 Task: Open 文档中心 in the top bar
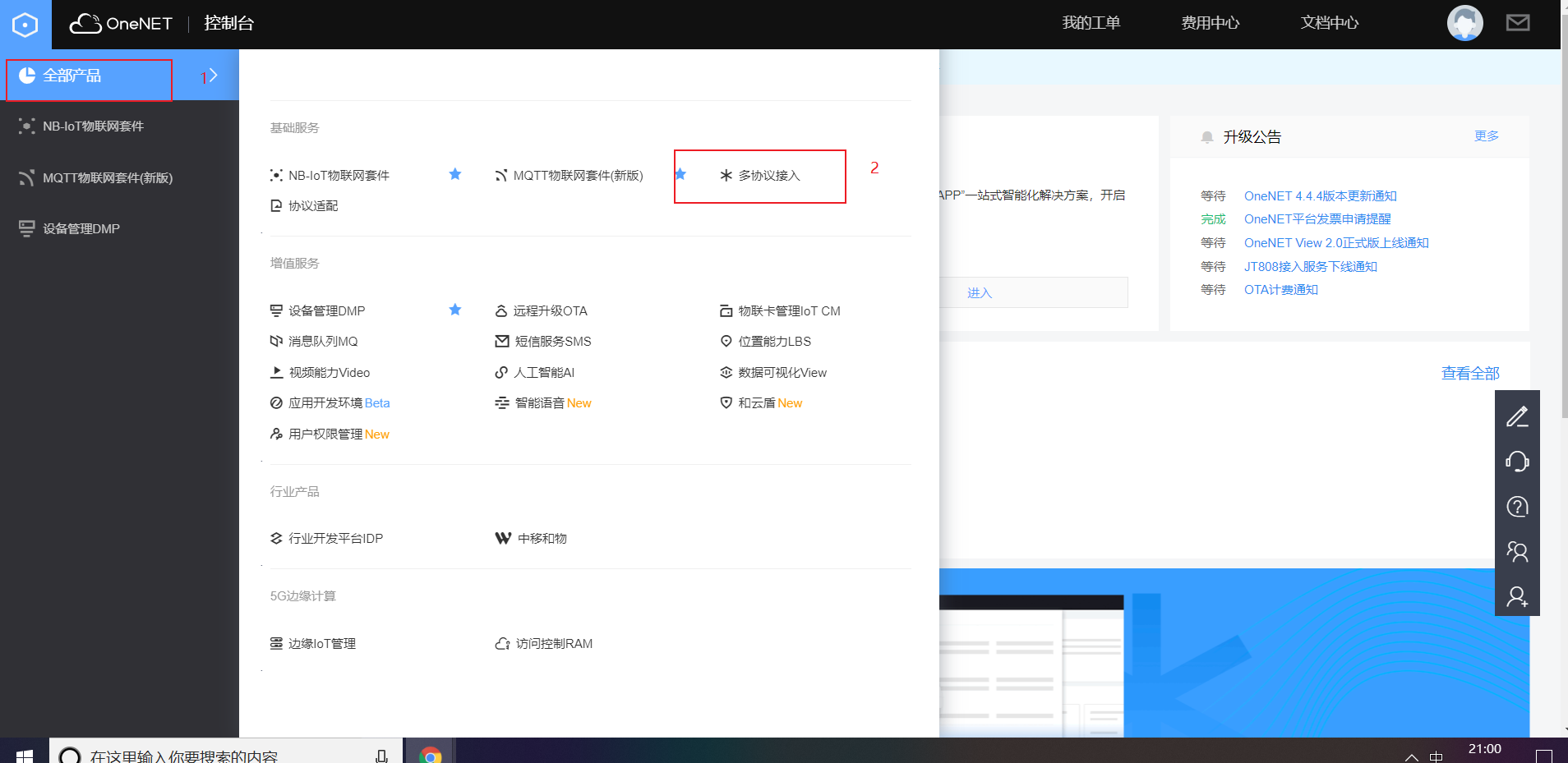1329,23
